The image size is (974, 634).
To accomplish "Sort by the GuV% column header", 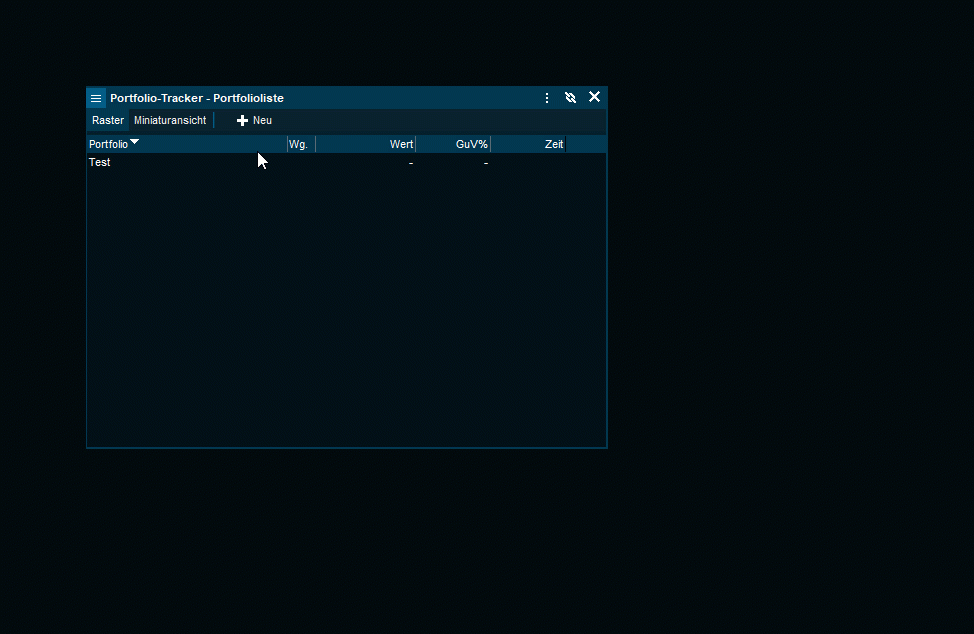I will coord(471,144).
